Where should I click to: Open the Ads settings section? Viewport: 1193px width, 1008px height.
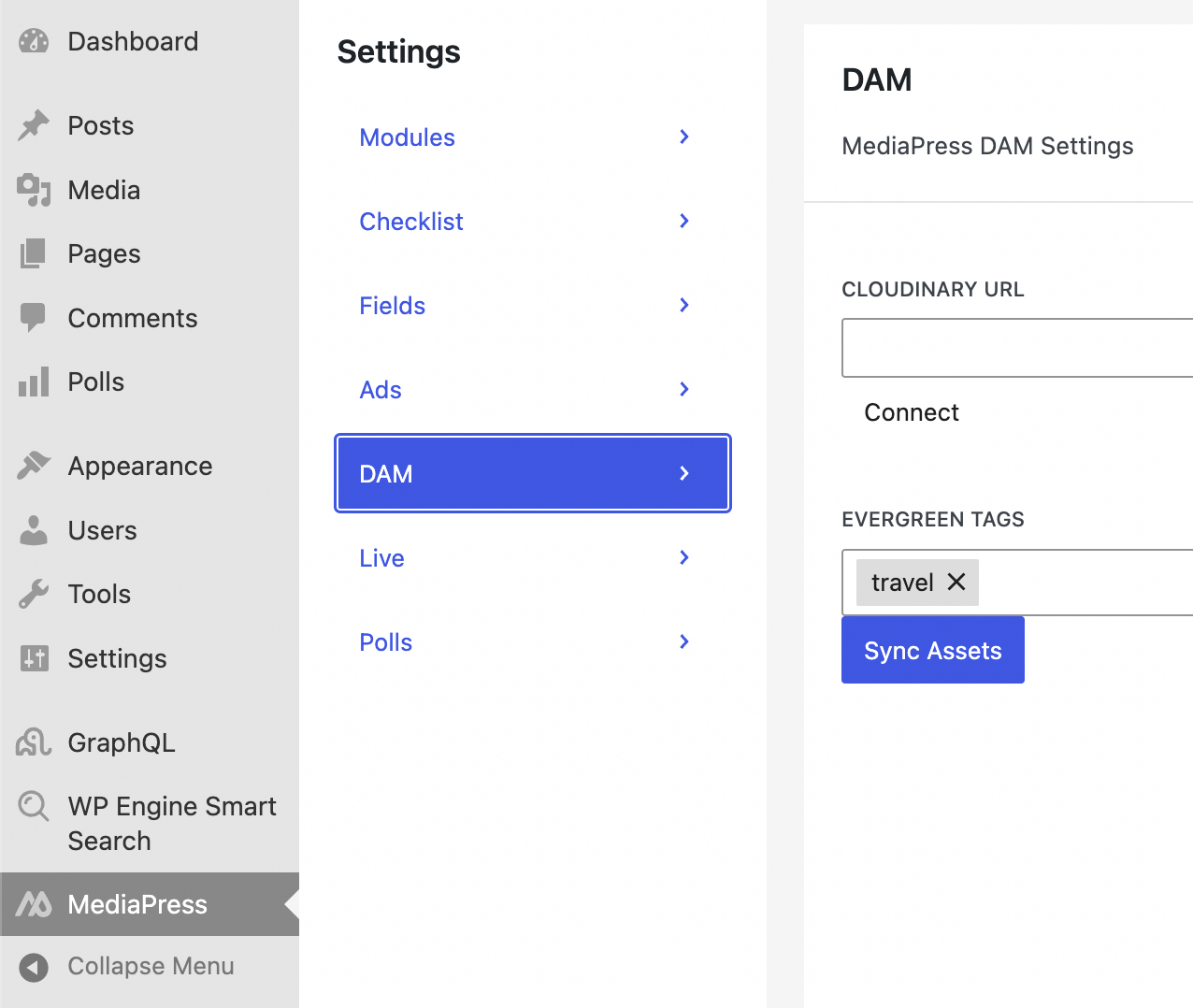(x=381, y=390)
